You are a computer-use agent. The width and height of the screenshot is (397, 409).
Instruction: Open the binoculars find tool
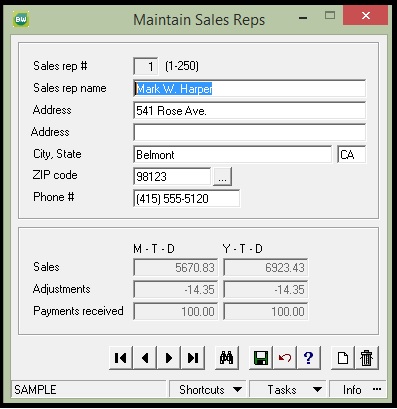pos(227,358)
